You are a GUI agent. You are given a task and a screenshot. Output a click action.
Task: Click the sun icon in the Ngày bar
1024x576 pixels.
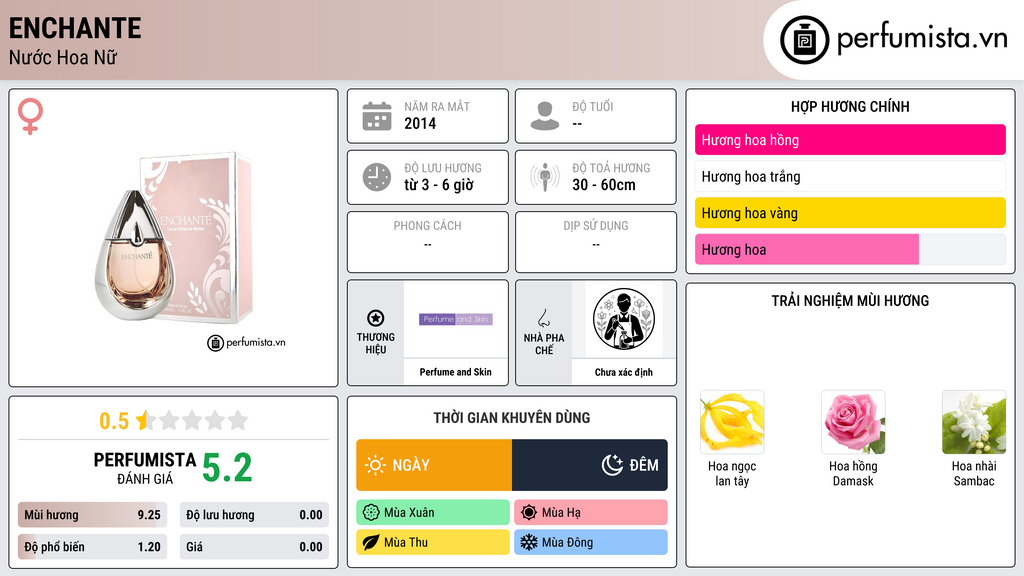point(375,465)
